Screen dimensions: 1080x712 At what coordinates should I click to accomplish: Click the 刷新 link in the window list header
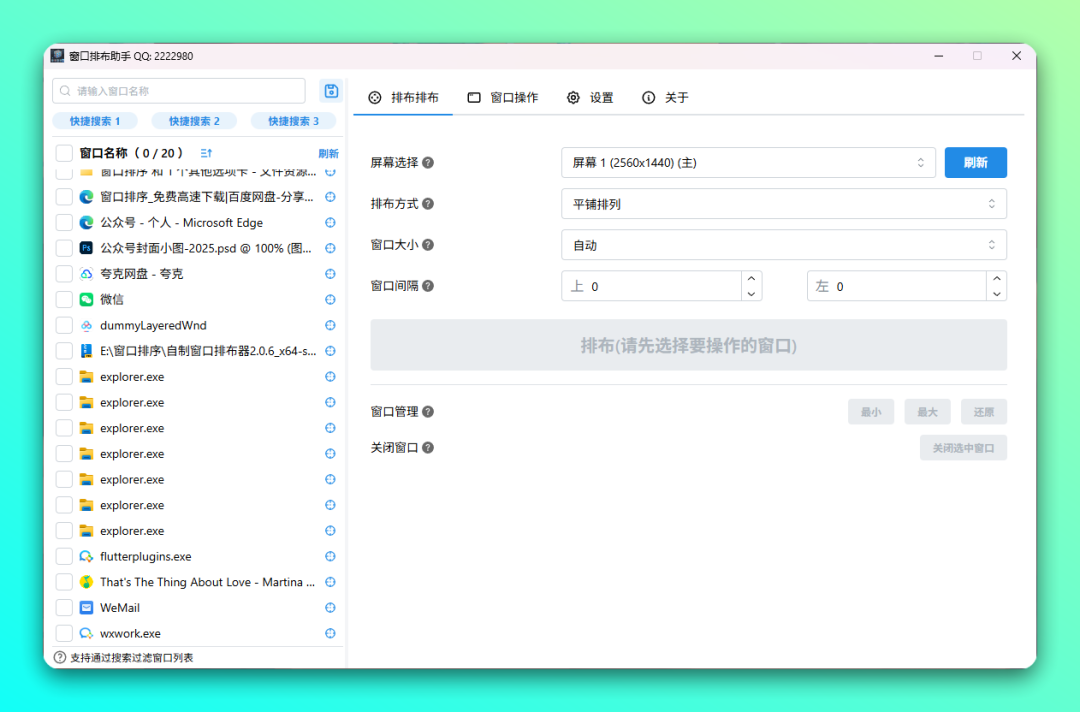(329, 154)
